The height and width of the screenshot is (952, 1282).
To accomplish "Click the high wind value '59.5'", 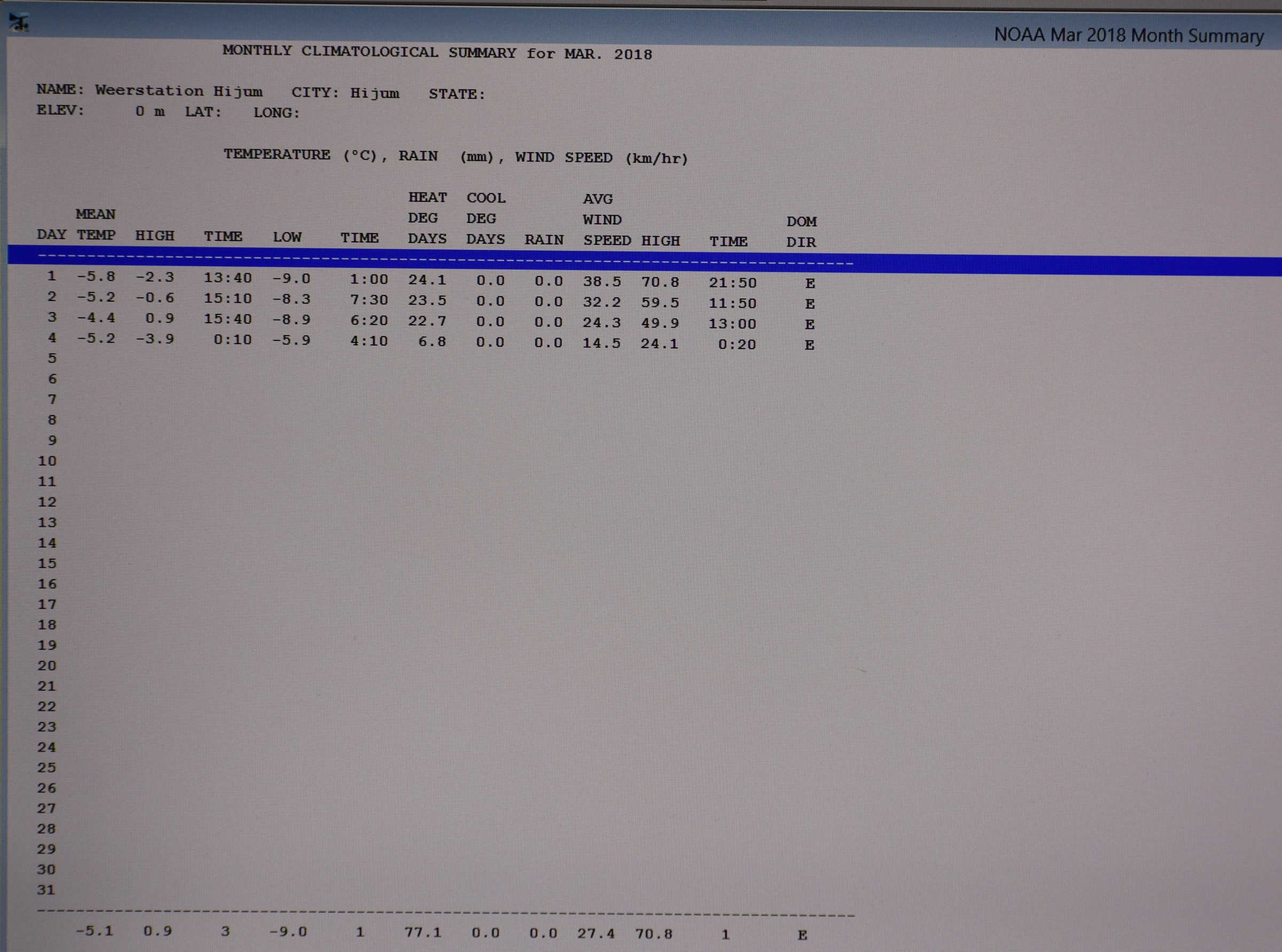I will [660, 302].
